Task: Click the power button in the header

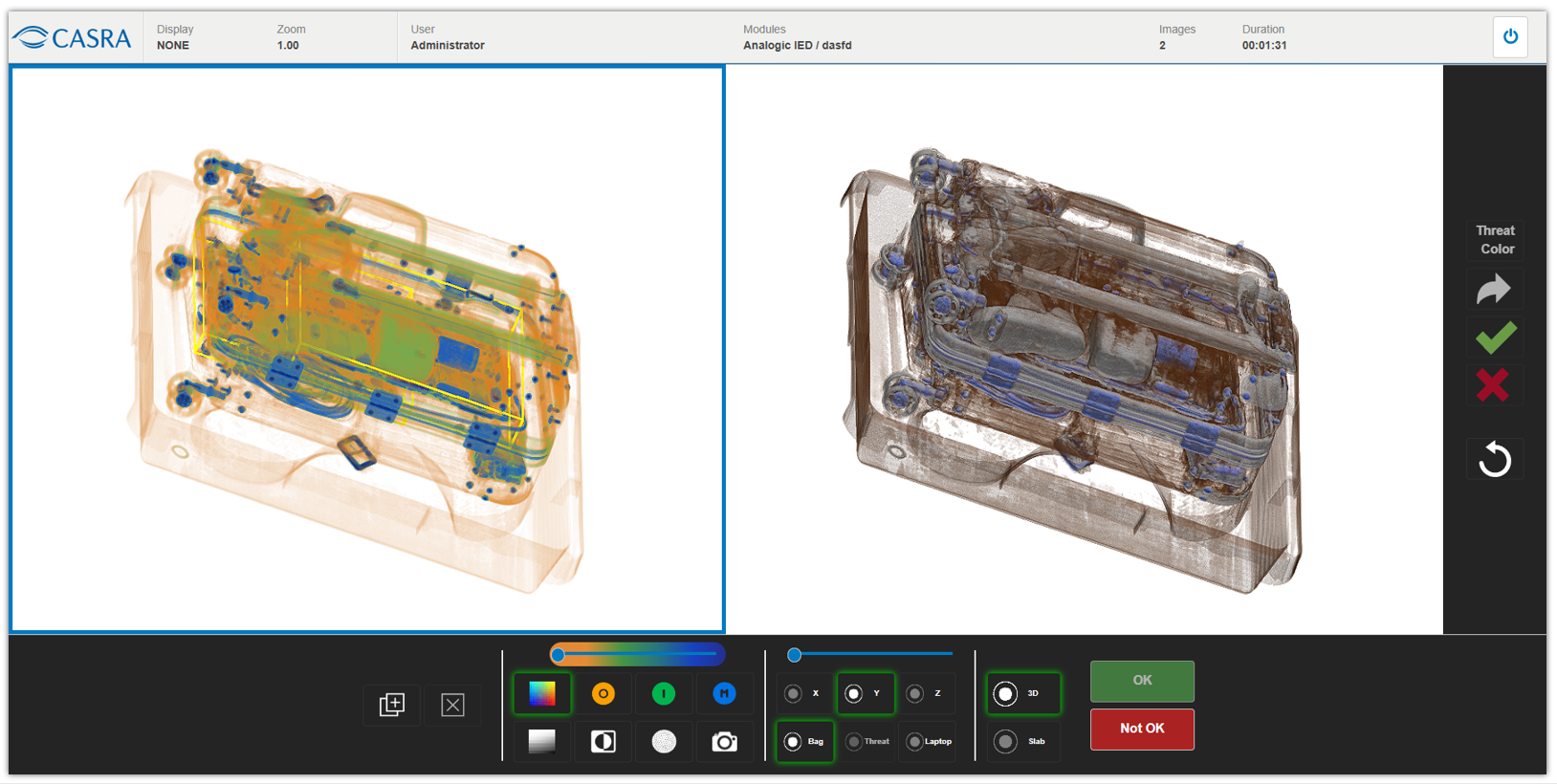Action: (x=1510, y=37)
